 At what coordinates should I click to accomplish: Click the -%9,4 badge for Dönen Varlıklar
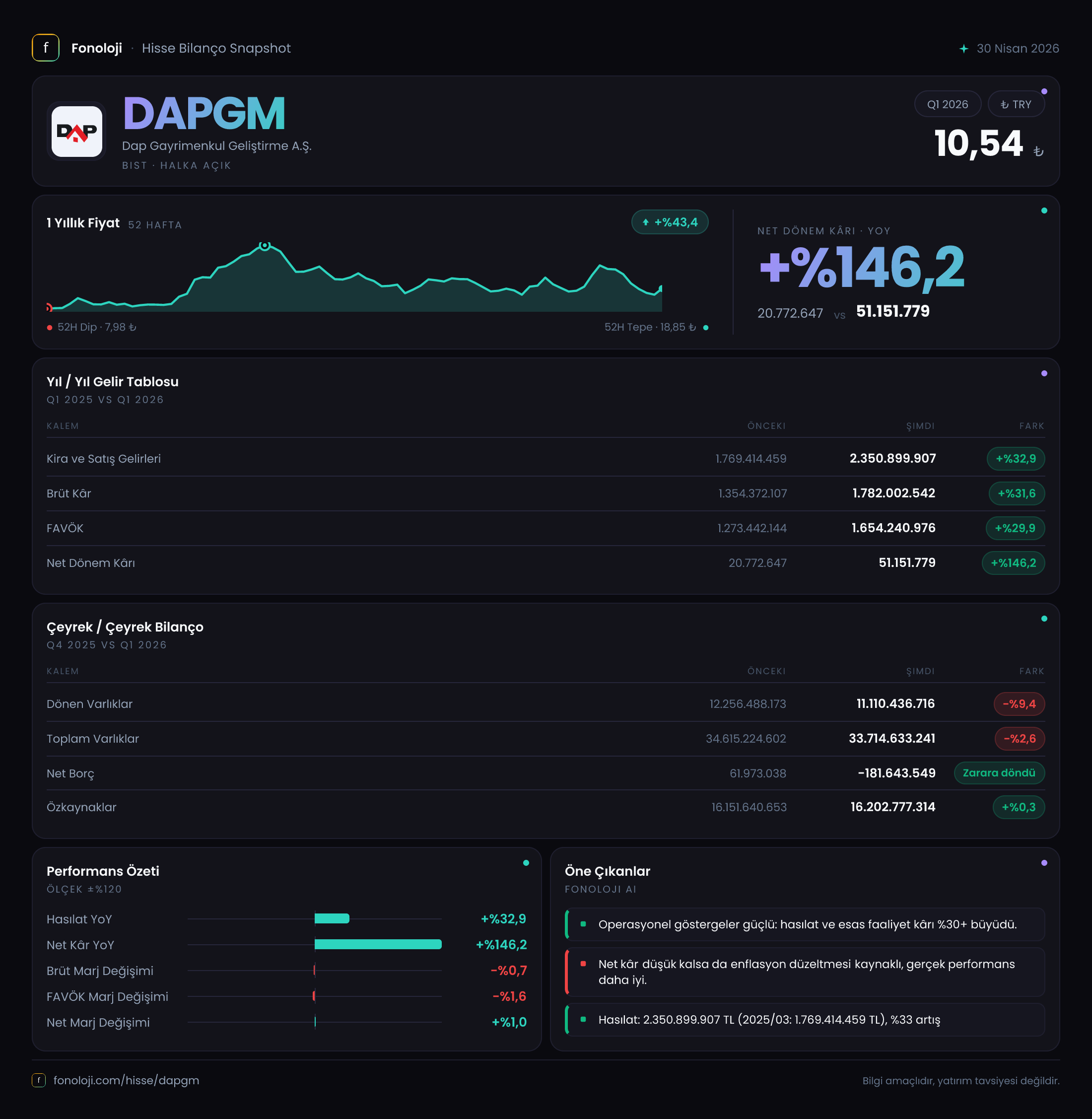click(1019, 704)
